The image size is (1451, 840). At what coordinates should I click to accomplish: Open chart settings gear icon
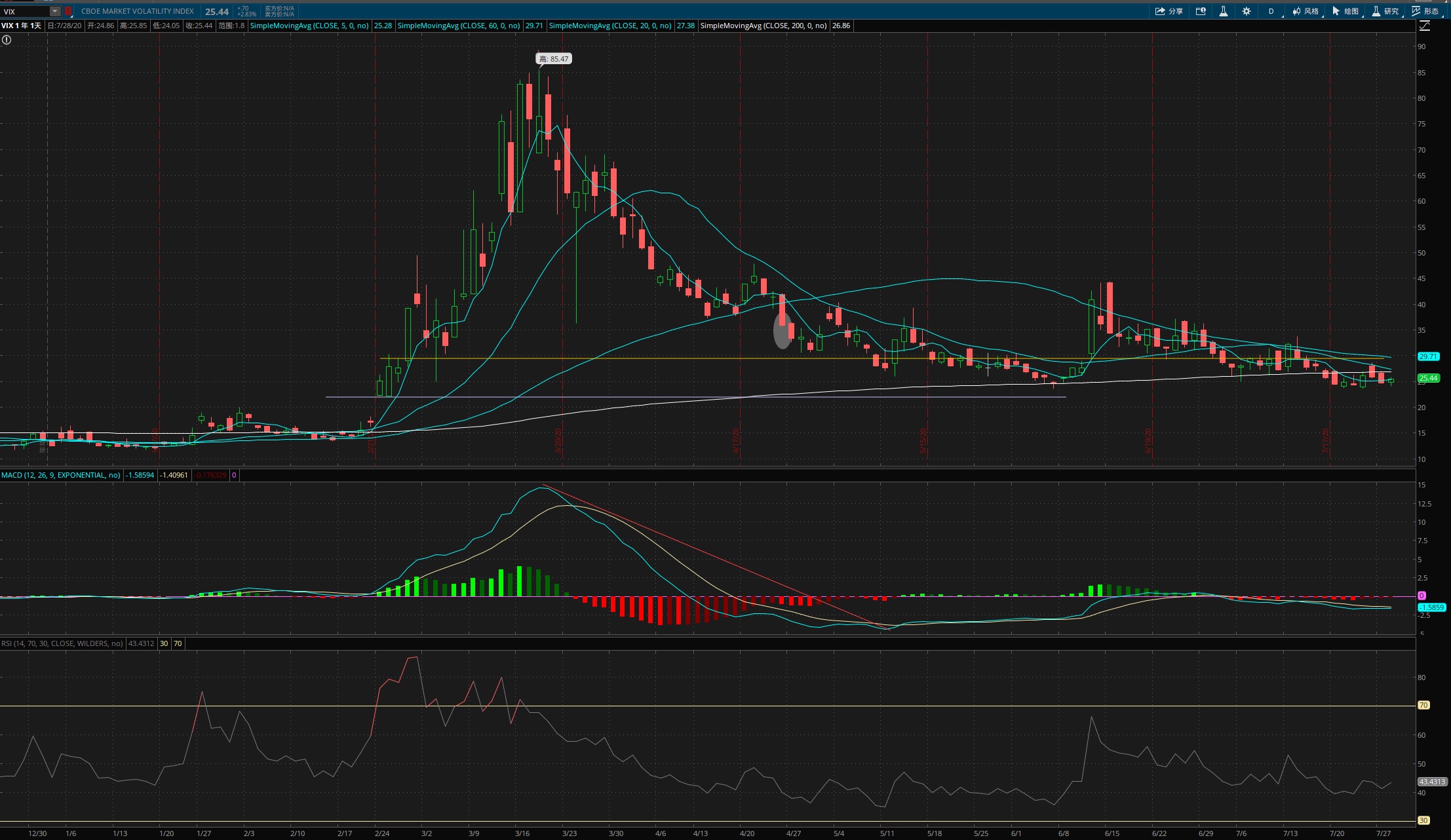click(x=1246, y=11)
